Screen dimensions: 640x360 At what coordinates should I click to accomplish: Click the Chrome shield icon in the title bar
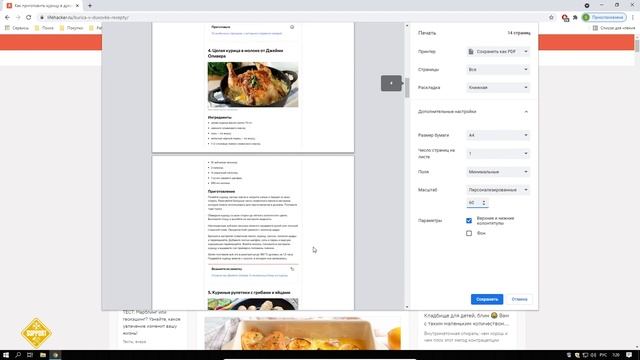[x=587, y=6]
